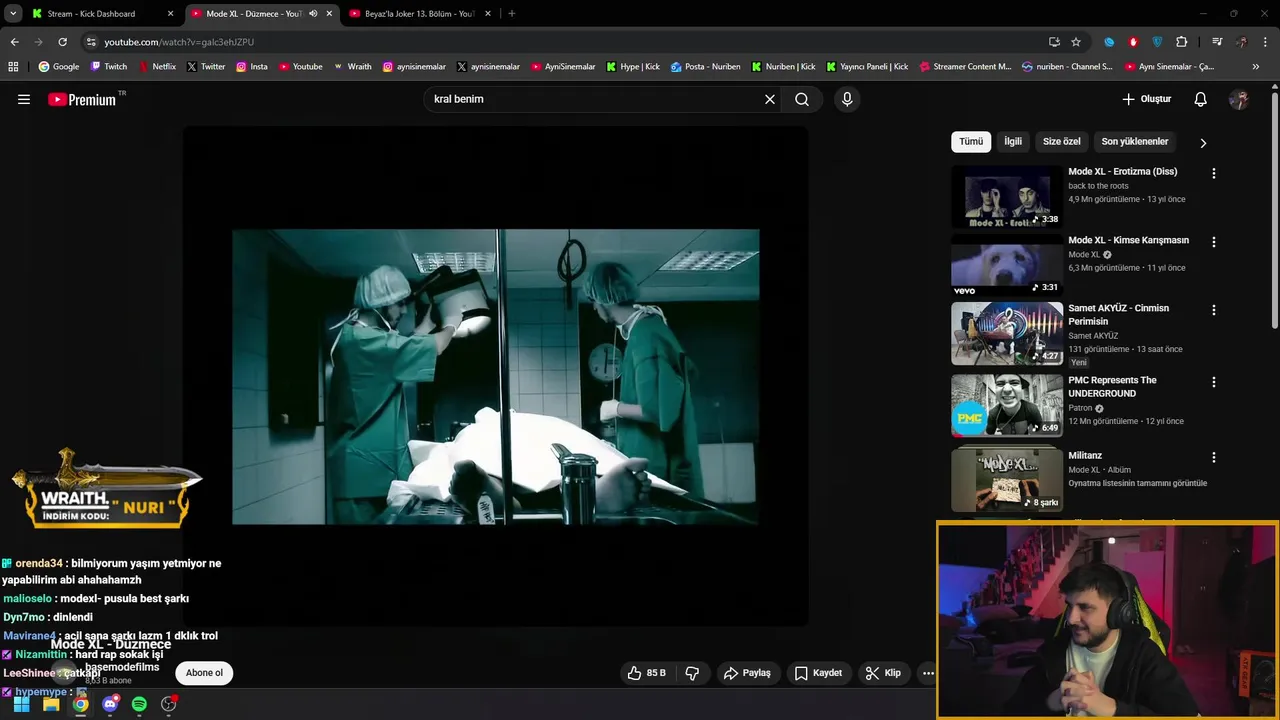Open the Twitch bookmark
The height and width of the screenshot is (720, 1280).
point(109,67)
